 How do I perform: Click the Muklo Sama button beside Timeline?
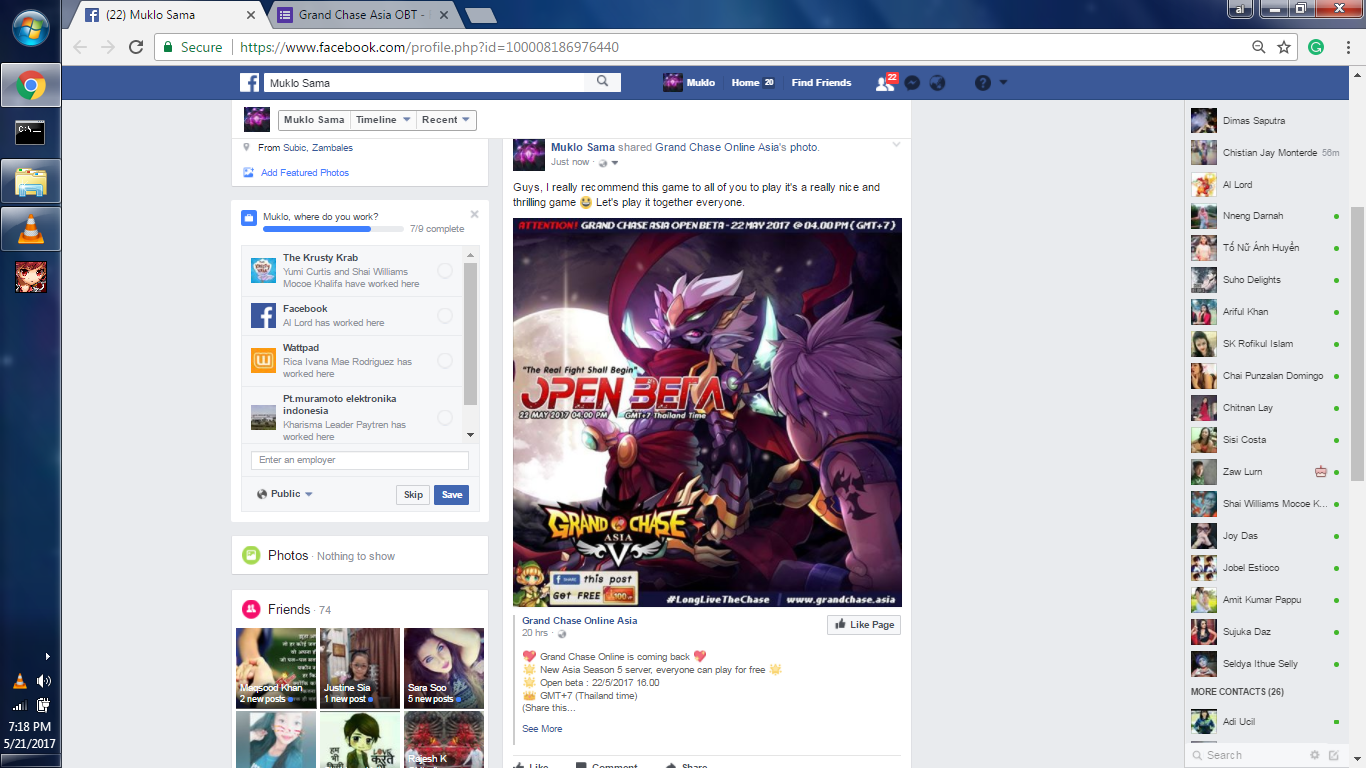point(314,120)
